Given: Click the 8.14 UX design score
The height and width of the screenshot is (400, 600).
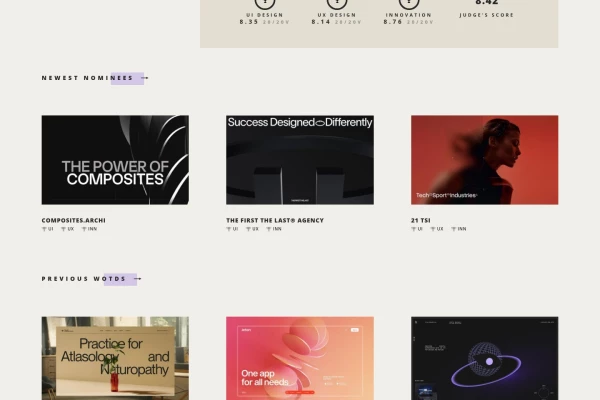Looking at the screenshot, I should point(321,22).
